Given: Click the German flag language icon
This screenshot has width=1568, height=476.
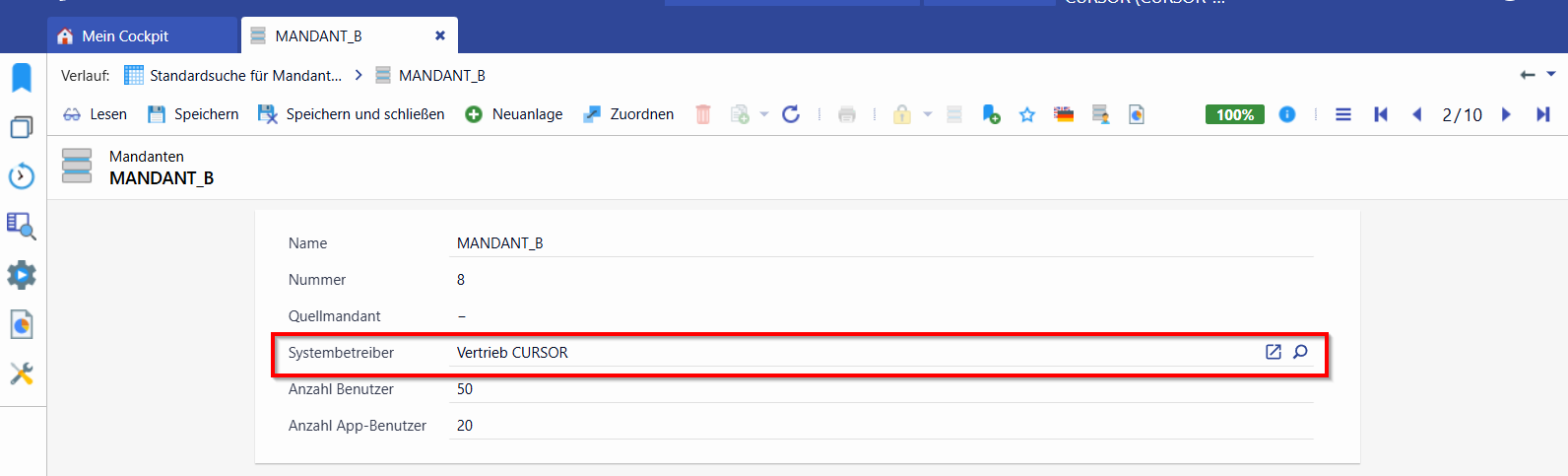Looking at the screenshot, I should click(1064, 114).
